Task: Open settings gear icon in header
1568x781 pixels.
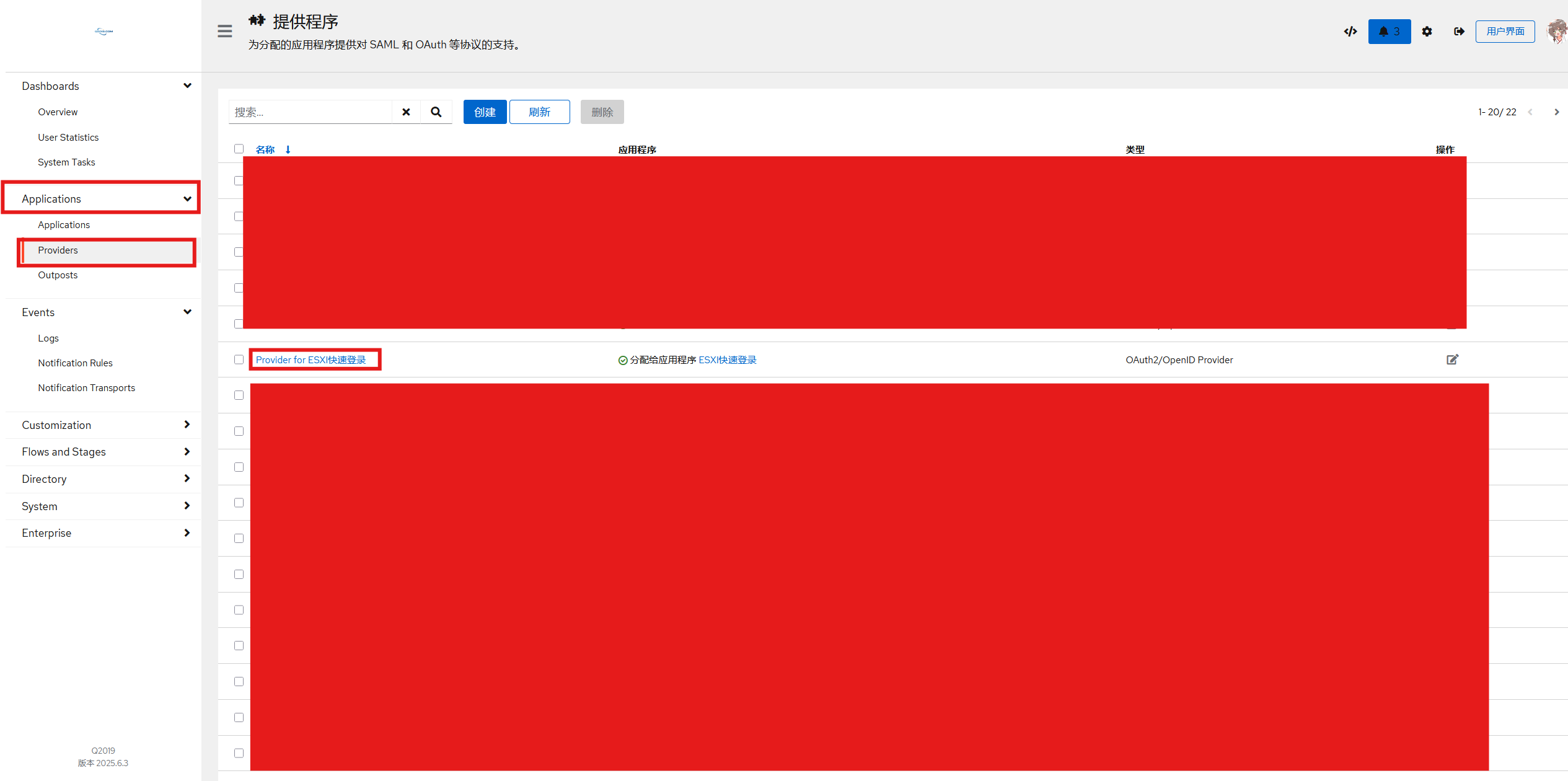Action: (x=1427, y=31)
